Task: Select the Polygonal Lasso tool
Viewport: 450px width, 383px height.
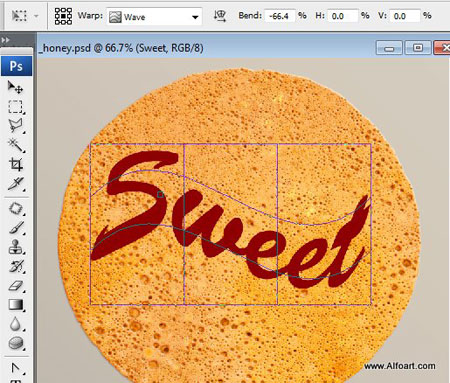Action: (15, 126)
